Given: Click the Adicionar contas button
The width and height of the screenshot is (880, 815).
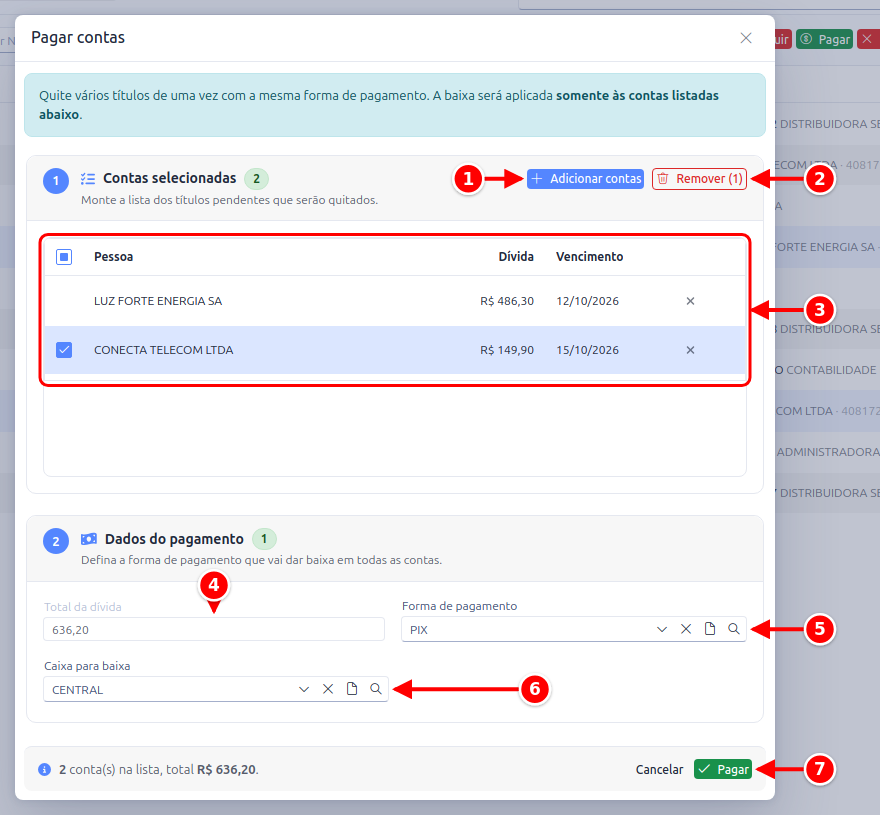Looking at the screenshot, I should 585,178.
